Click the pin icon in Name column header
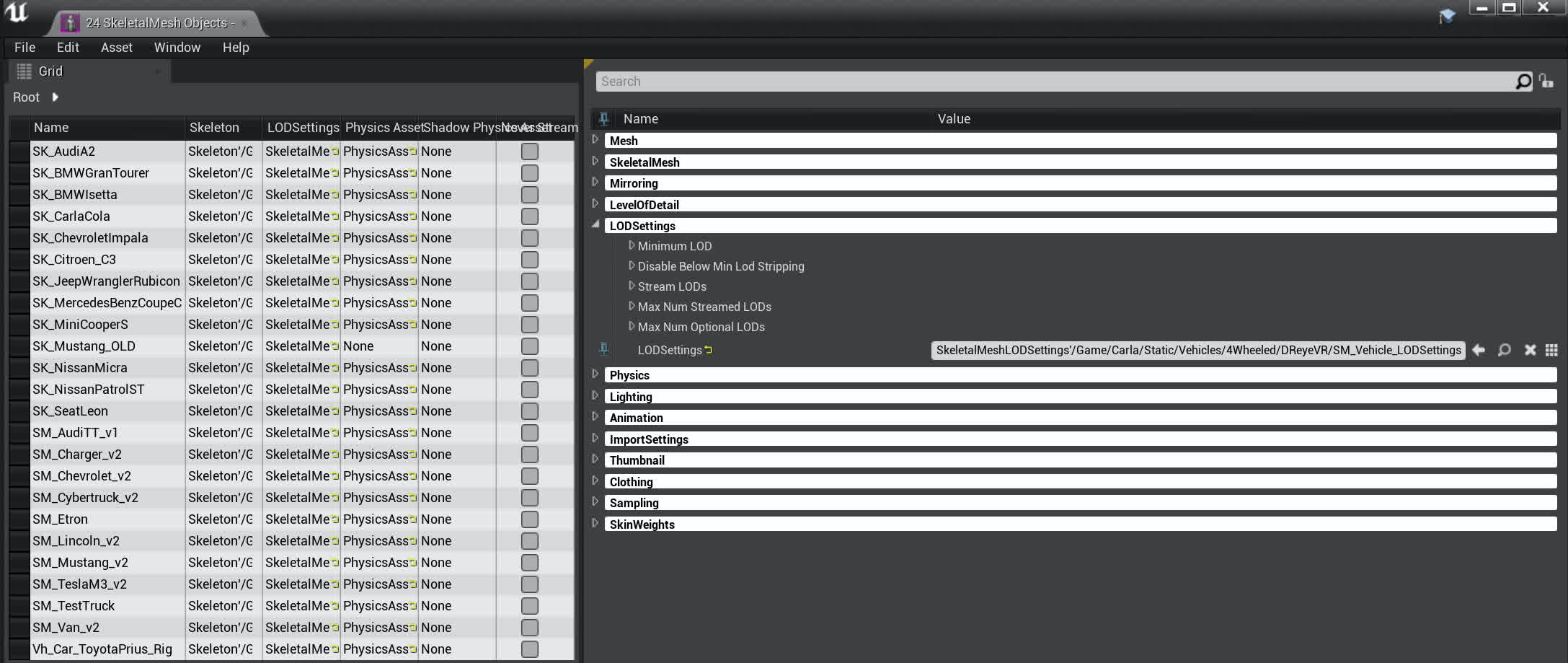This screenshot has height=663, width=1568. pos(603,118)
